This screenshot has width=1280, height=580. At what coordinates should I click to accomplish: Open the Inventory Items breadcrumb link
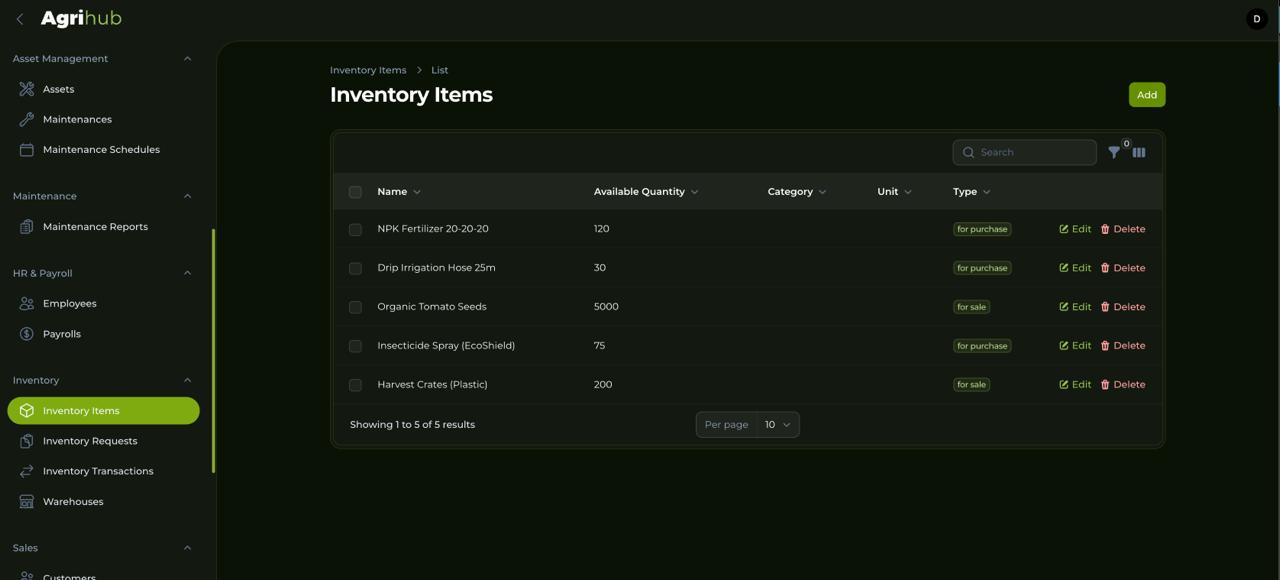click(368, 69)
